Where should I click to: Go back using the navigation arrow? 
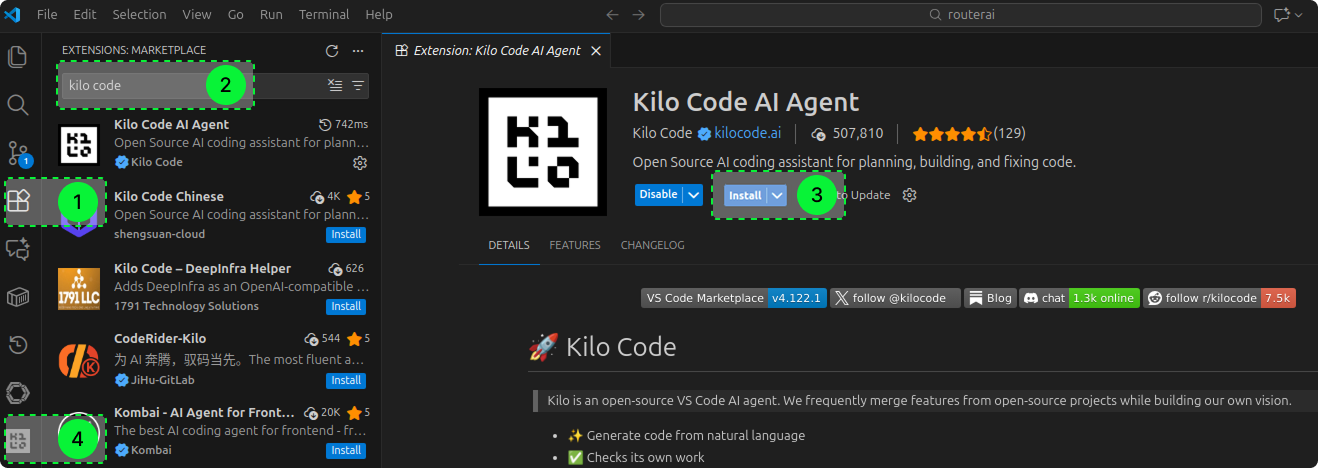[613, 15]
